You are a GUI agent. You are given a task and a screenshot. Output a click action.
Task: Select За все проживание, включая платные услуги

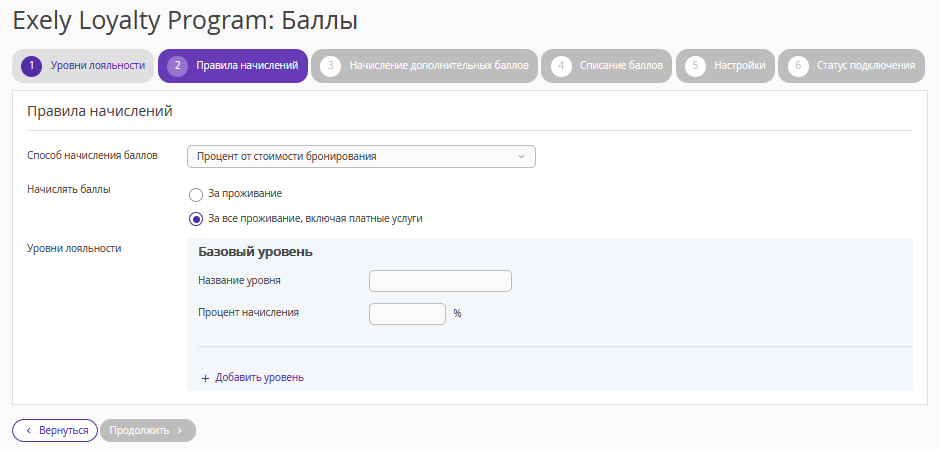tap(195, 219)
